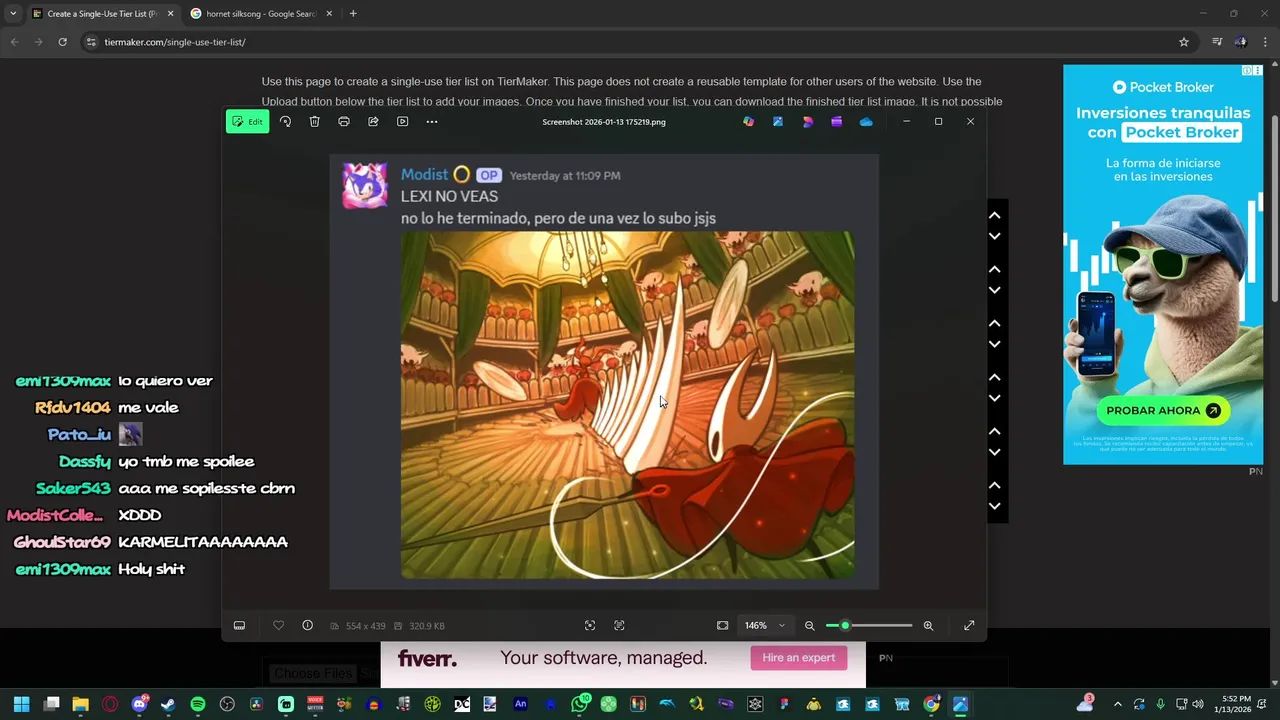Open volume control in system tray
1280x720 pixels.
point(1198,705)
